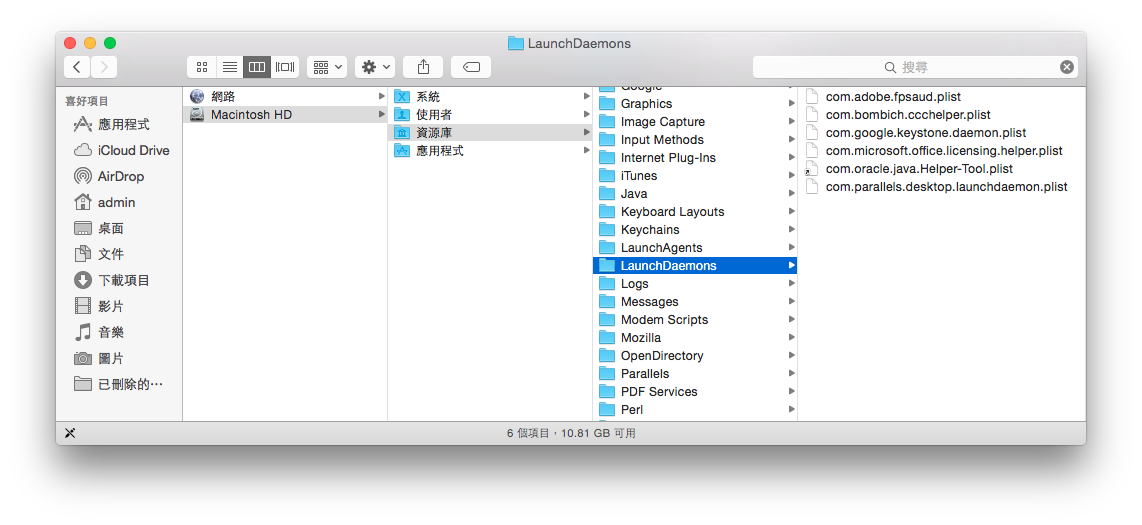Image resolution: width=1142 pixels, height=525 pixels.
Task: Select the Keyboard Layouts folder
Action: click(x=695, y=212)
